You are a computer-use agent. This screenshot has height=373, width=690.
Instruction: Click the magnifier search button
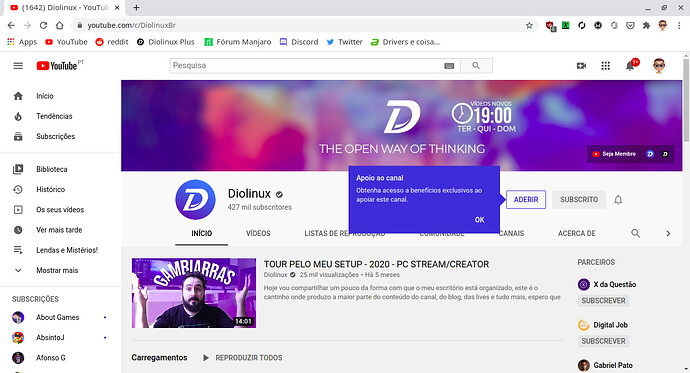pyautogui.click(x=476, y=66)
